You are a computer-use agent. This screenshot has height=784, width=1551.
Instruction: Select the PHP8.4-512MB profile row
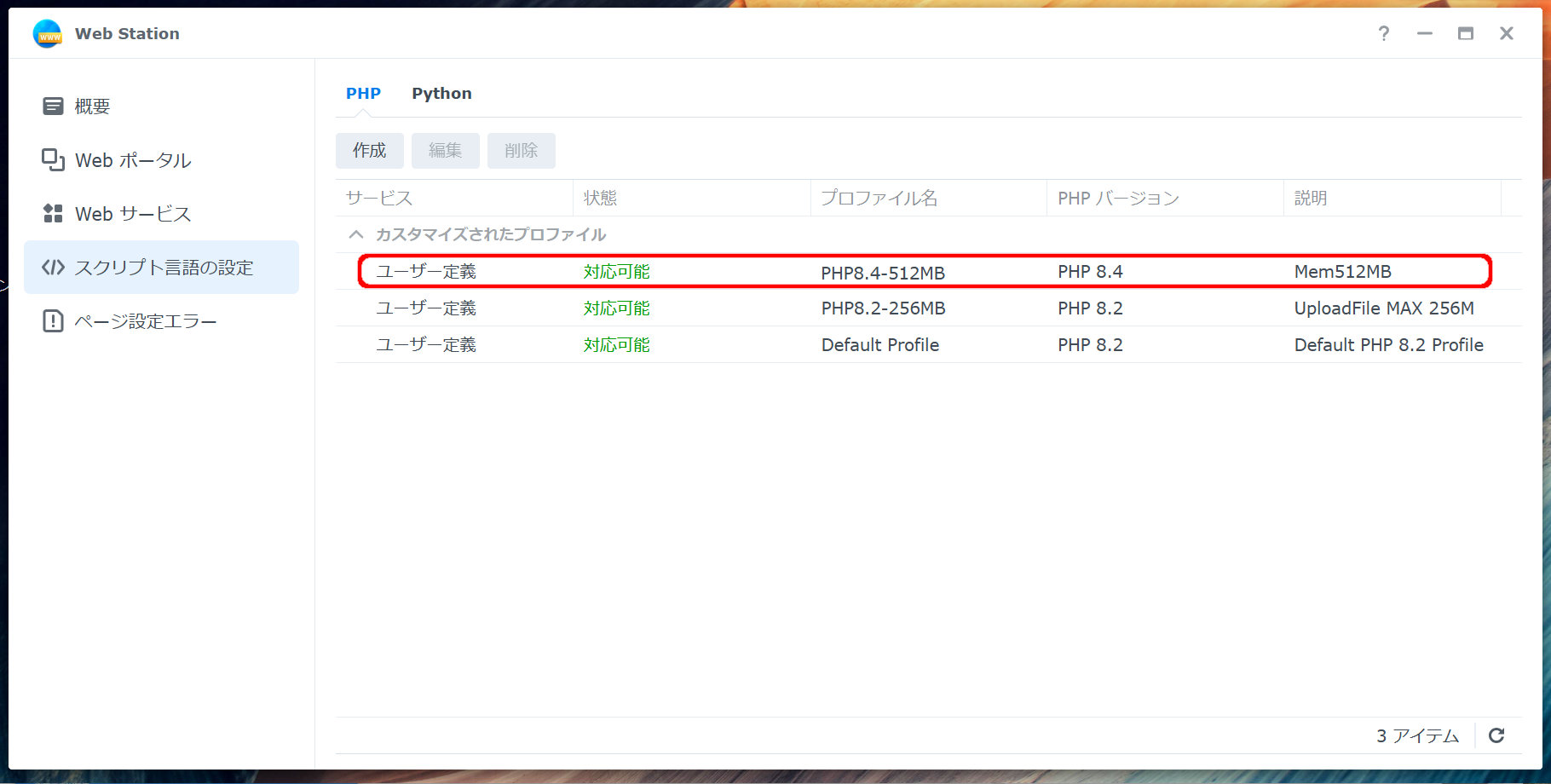pos(882,273)
